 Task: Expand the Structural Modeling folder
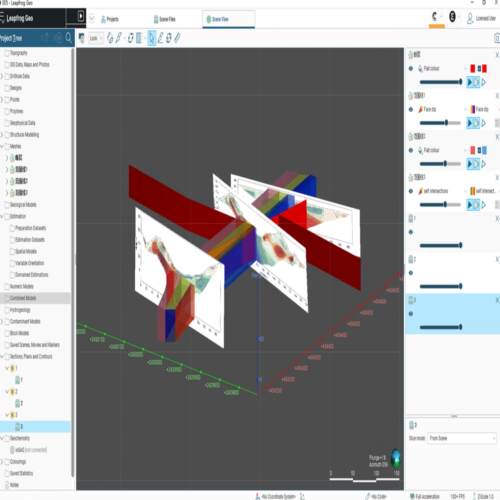point(2,135)
